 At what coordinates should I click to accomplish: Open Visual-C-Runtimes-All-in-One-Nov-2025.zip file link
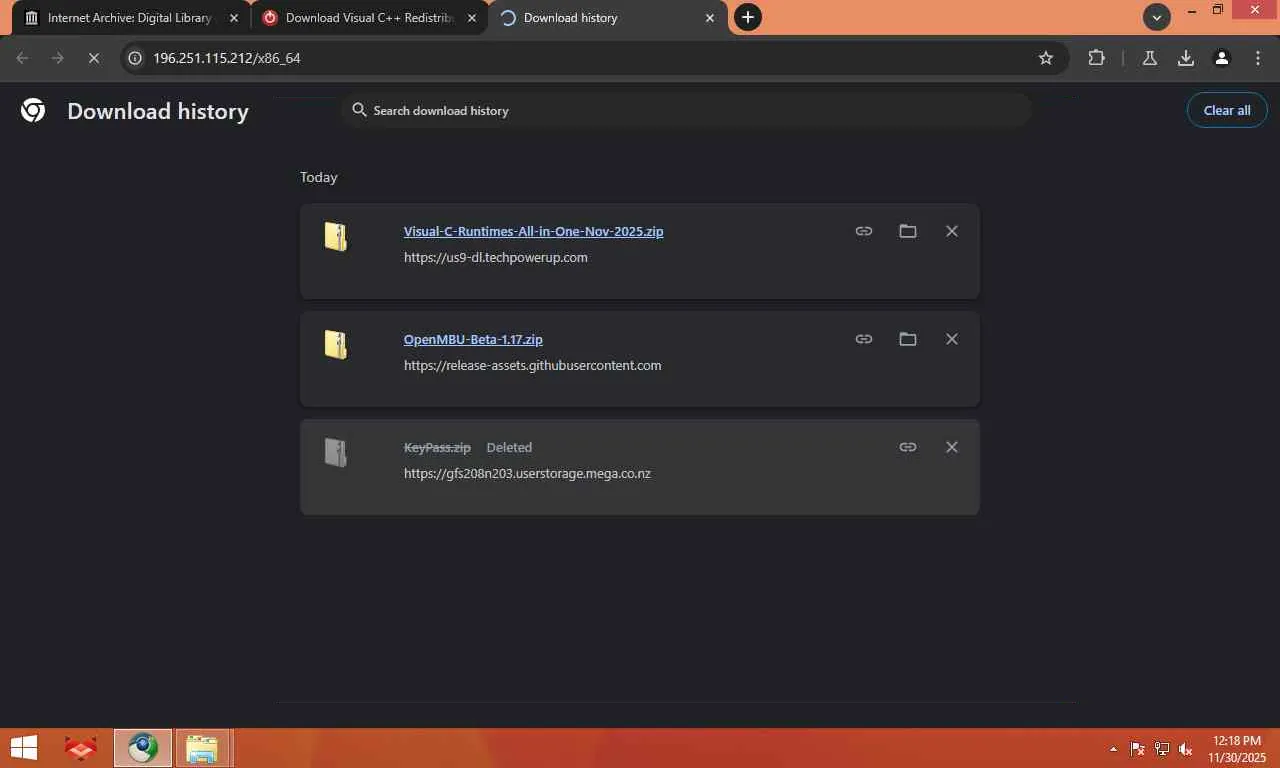point(533,231)
